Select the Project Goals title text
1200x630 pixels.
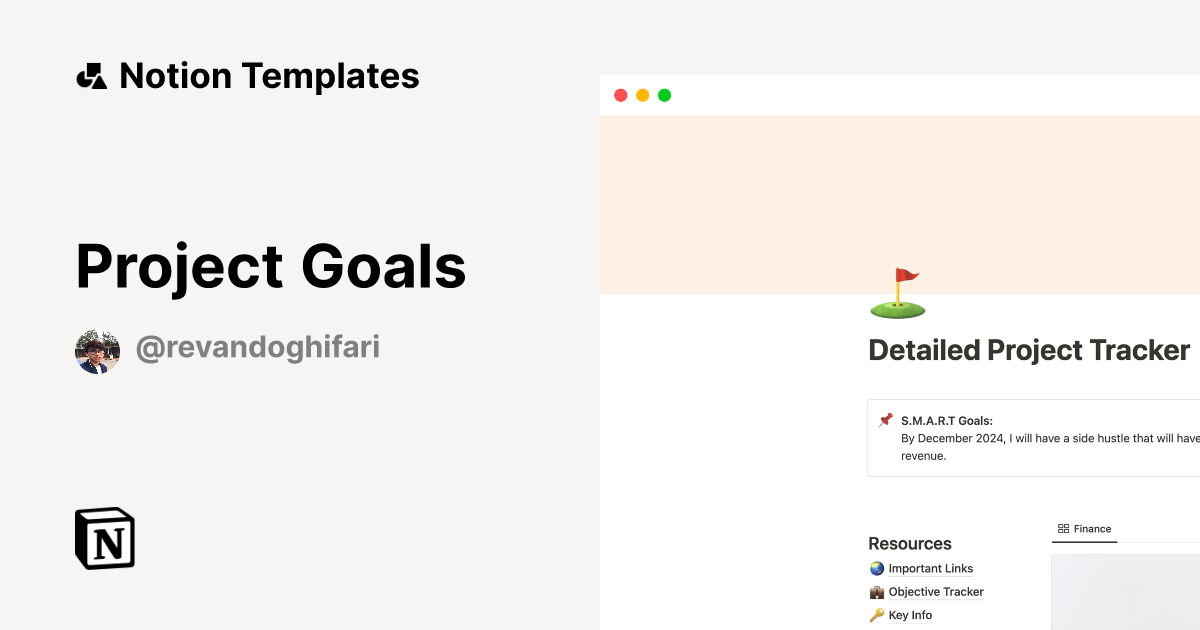271,266
